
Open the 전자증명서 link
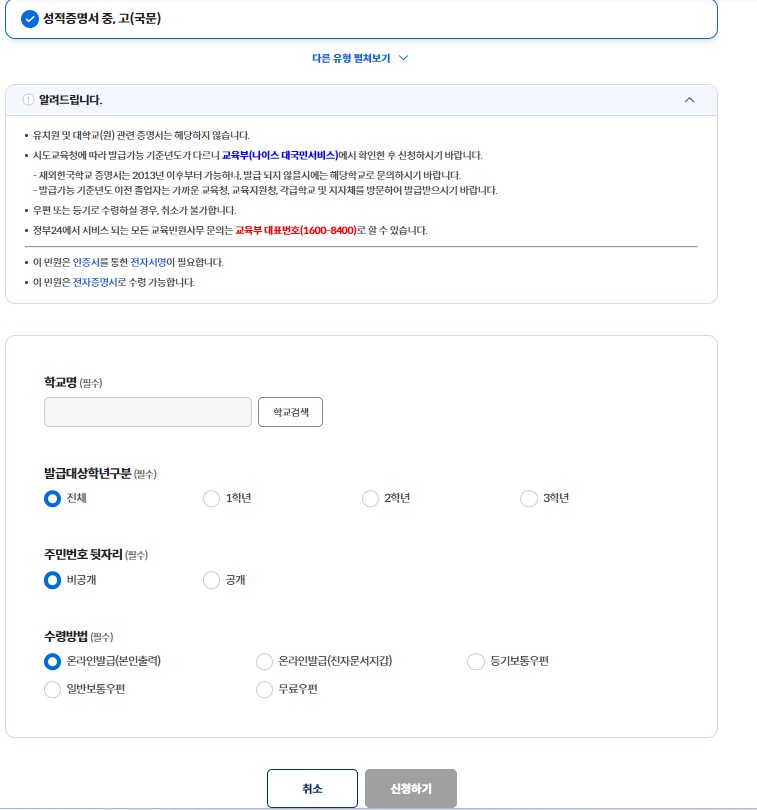pos(95,283)
